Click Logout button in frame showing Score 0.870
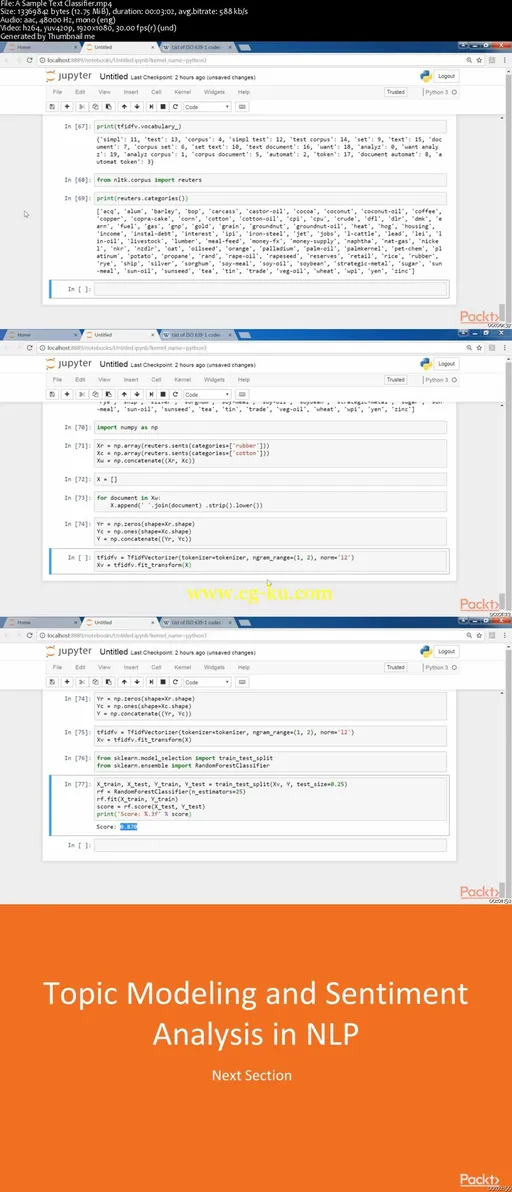 click(447, 651)
